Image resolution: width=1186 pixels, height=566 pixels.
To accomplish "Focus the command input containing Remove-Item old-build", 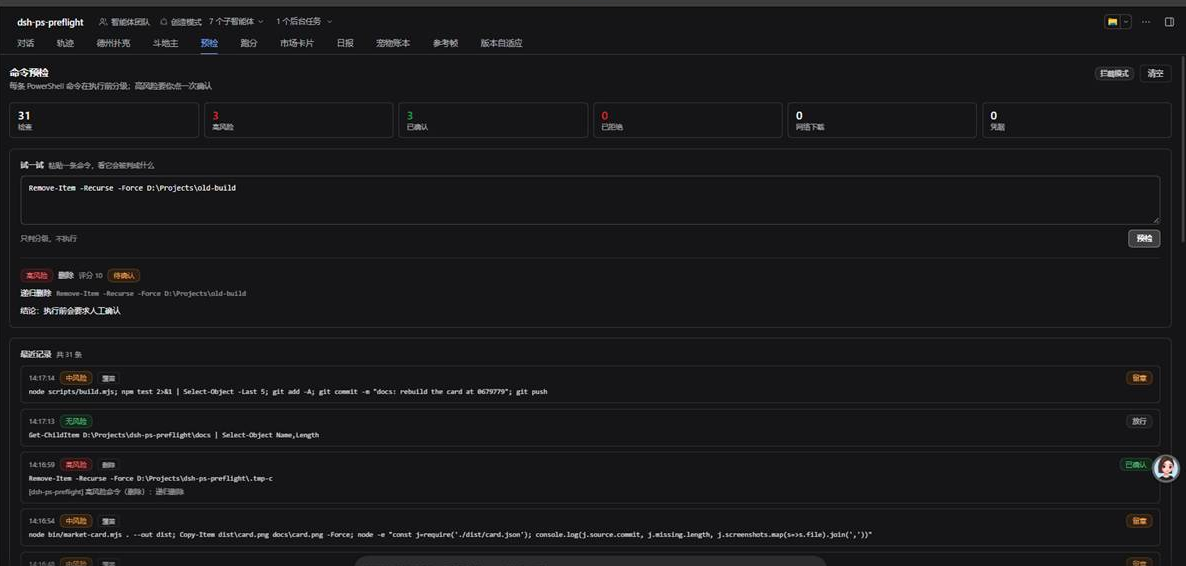I will click(x=590, y=200).
